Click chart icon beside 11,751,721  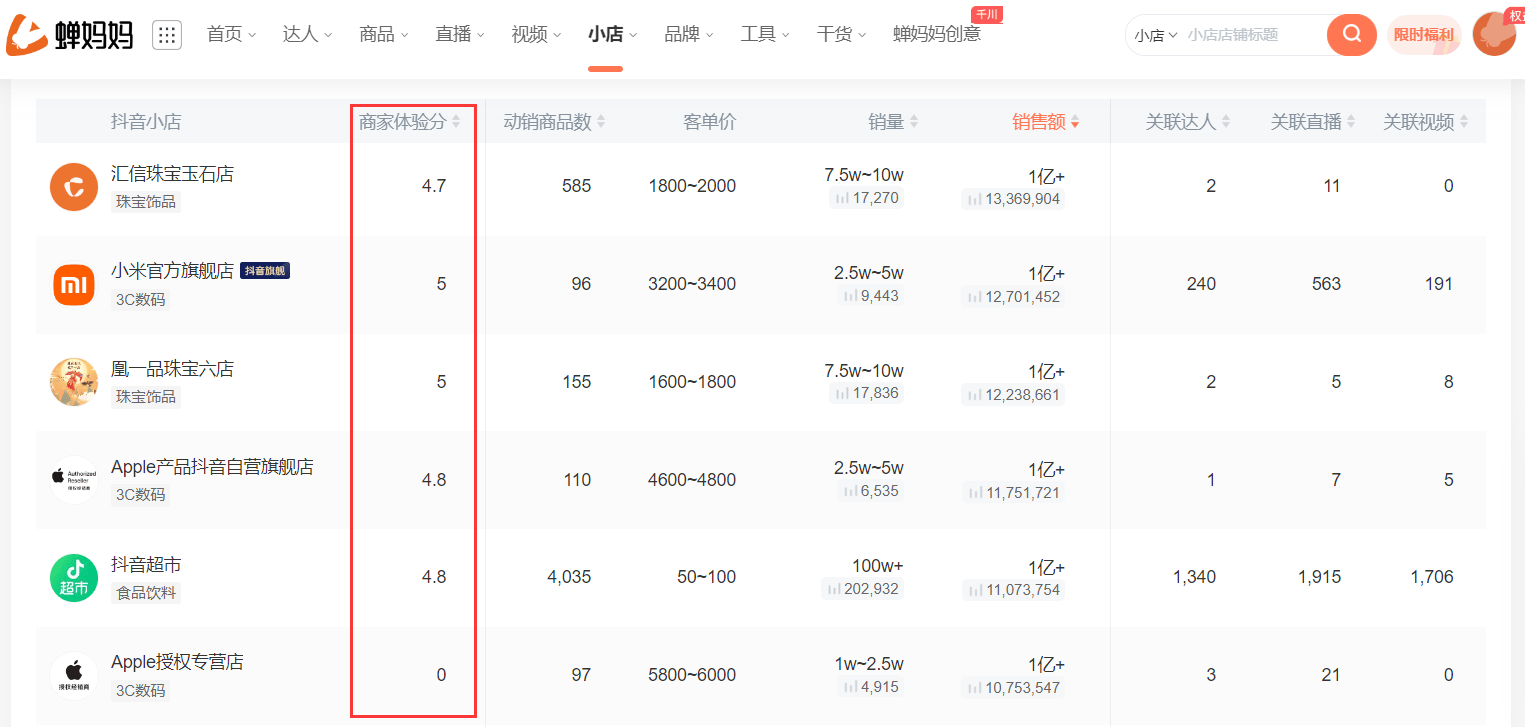tap(974, 493)
